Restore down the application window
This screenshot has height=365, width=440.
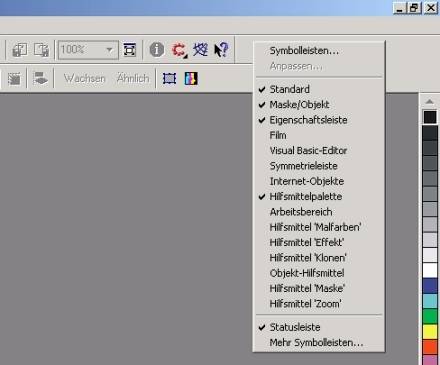point(414,7)
